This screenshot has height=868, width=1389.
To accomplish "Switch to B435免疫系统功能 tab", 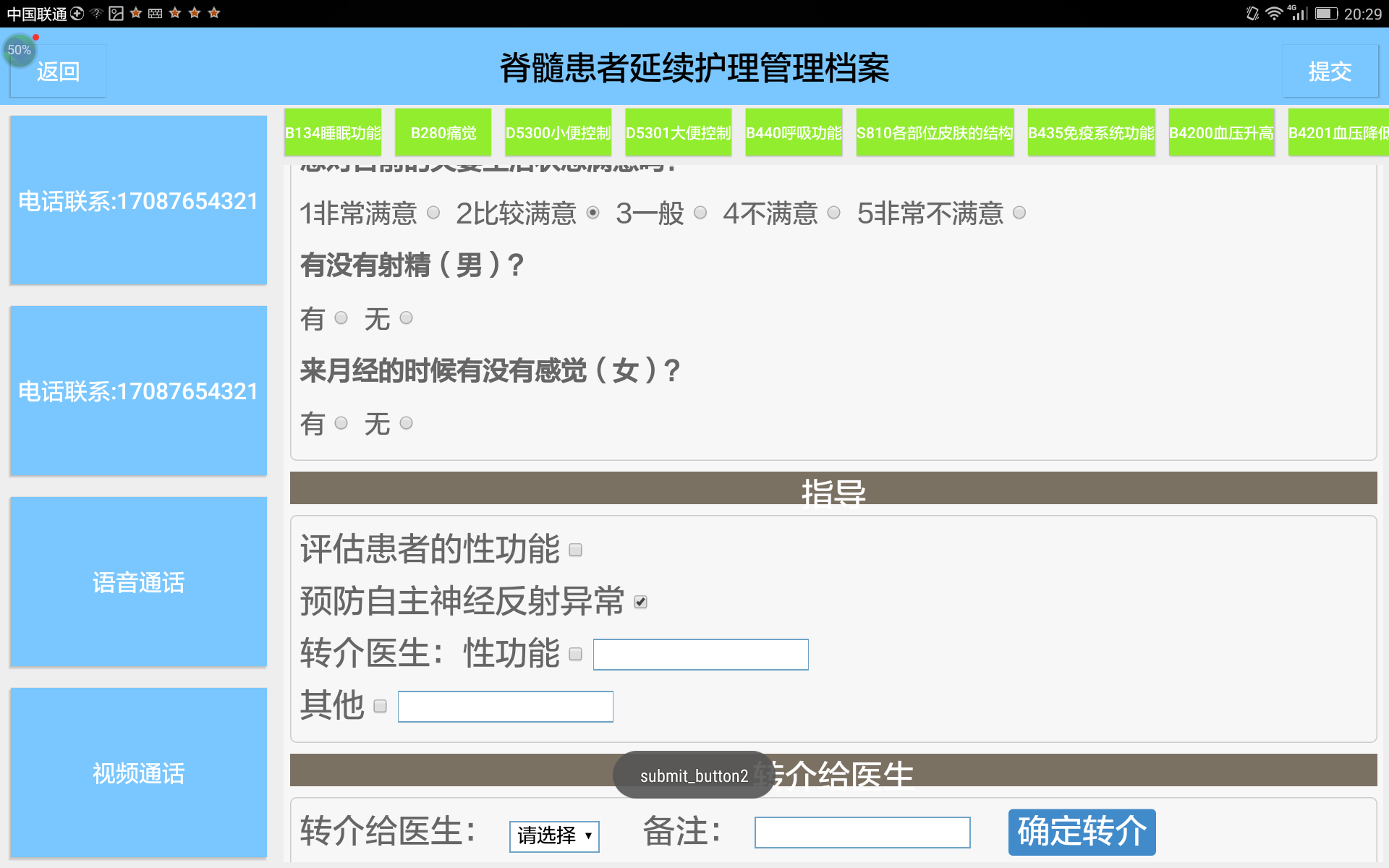I will [1091, 132].
